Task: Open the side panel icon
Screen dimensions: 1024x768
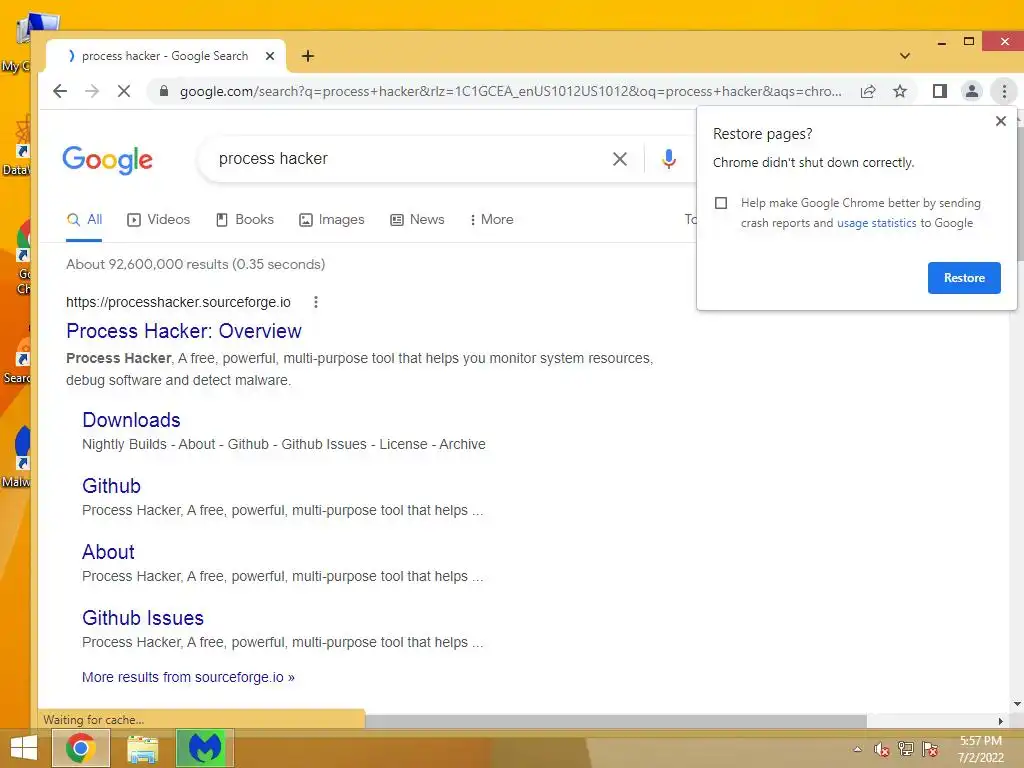Action: click(940, 91)
